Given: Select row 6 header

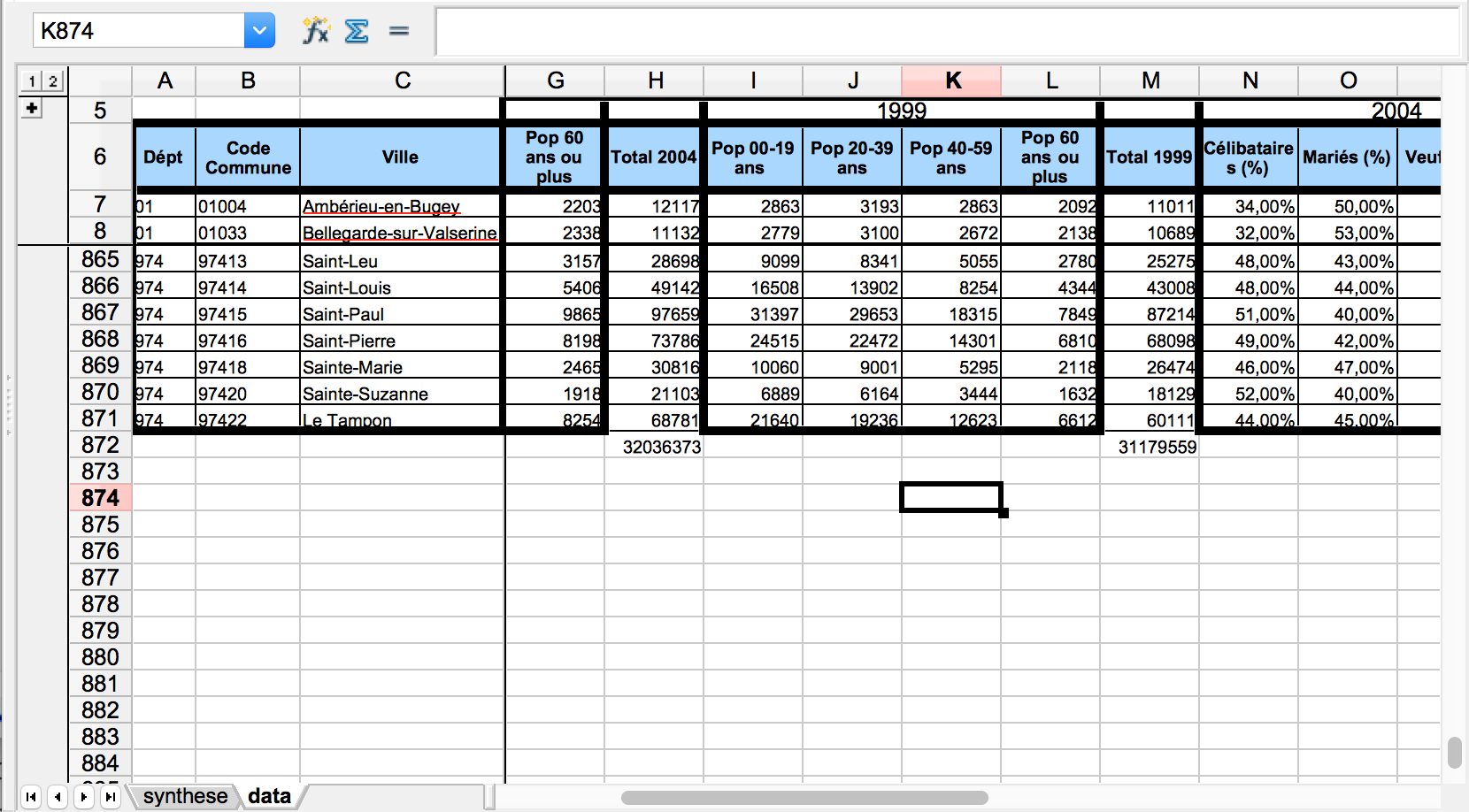Looking at the screenshot, I should pyautogui.click(x=100, y=157).
